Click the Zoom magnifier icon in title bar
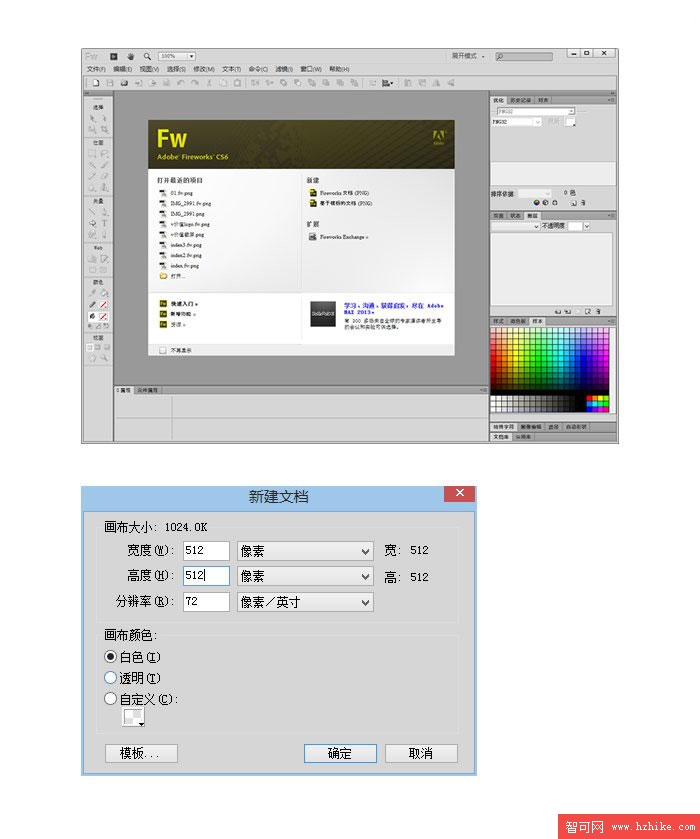 (x=146, y=56)
